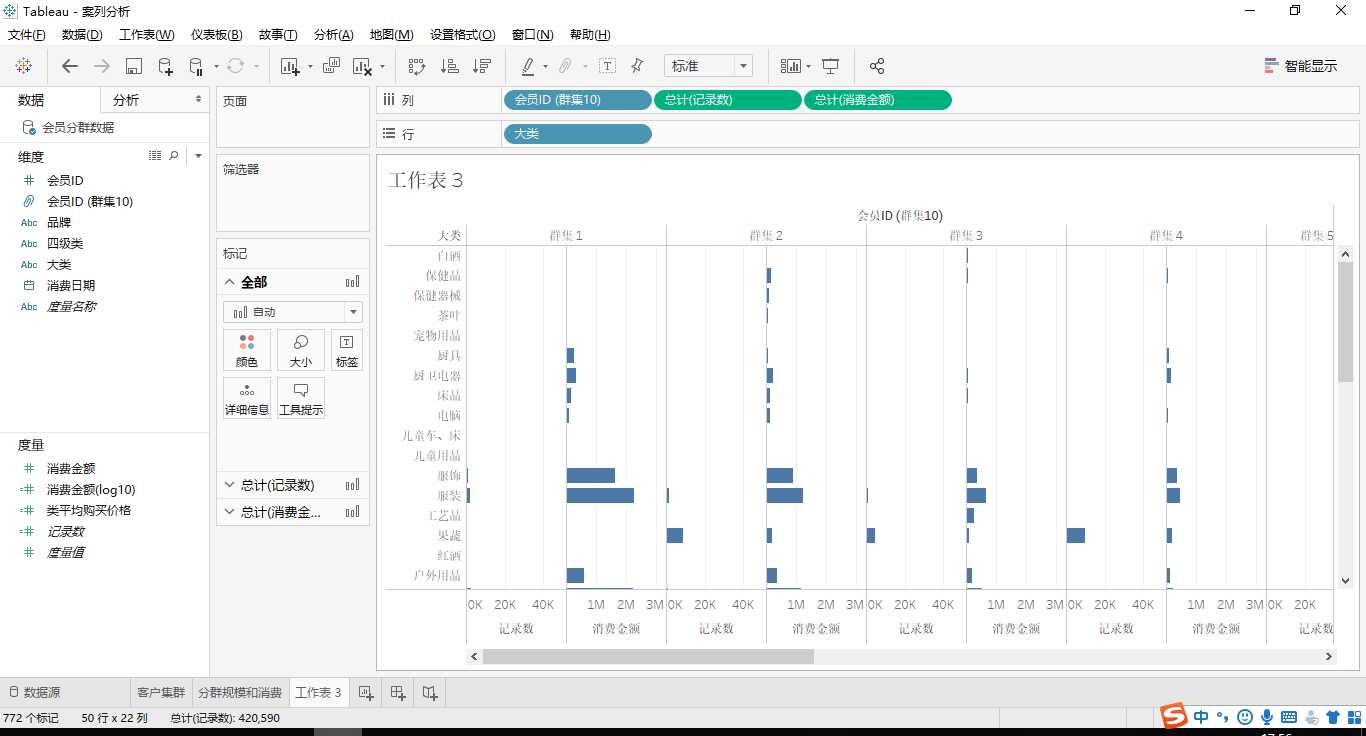Click the duplicate sheet icon
This screenshot has width=1366, height=736.
331,66
